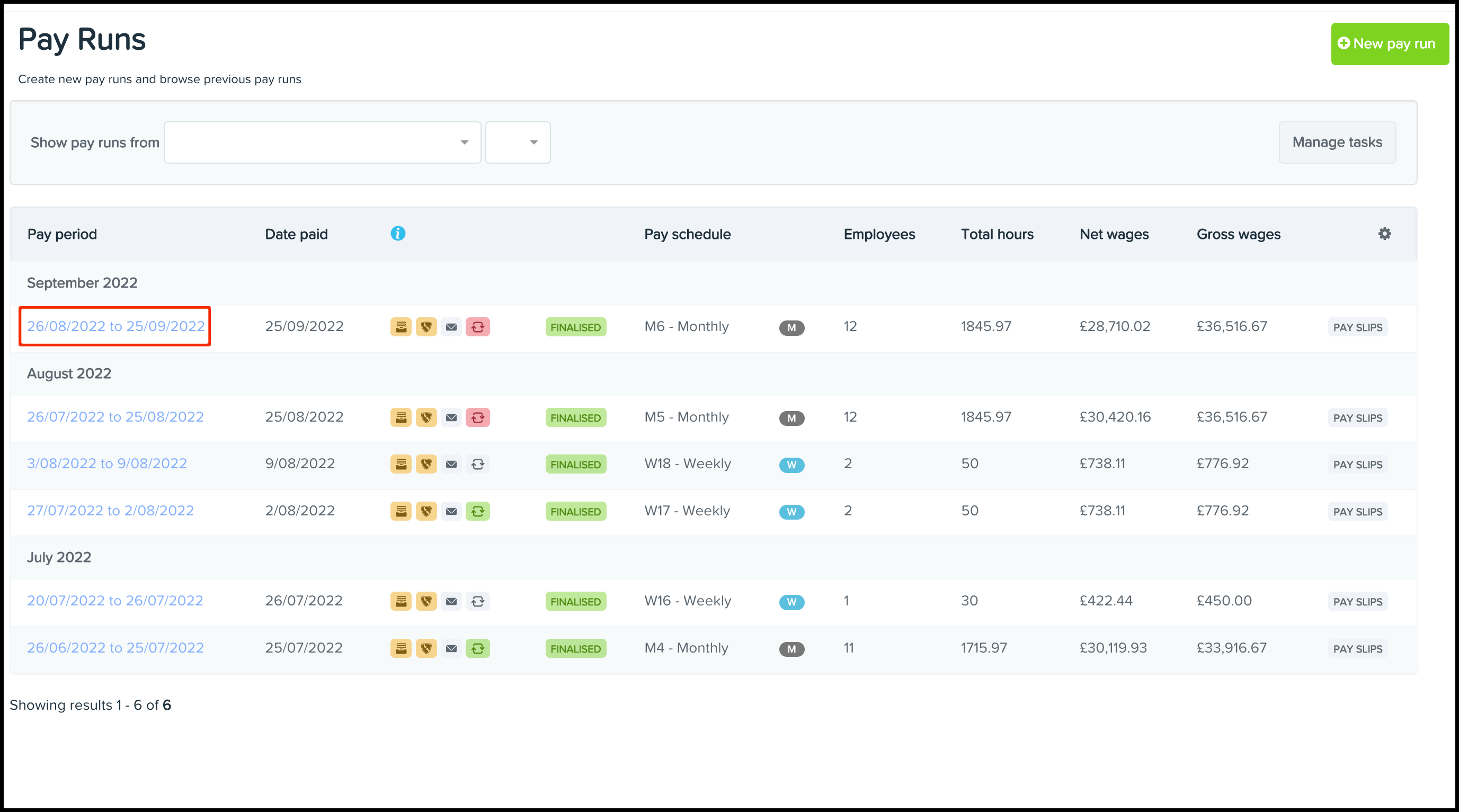Click grey sync icon in W16 Weekly row
The width and height of the screenshot is (1459, 812).
[x=477, y=601]
